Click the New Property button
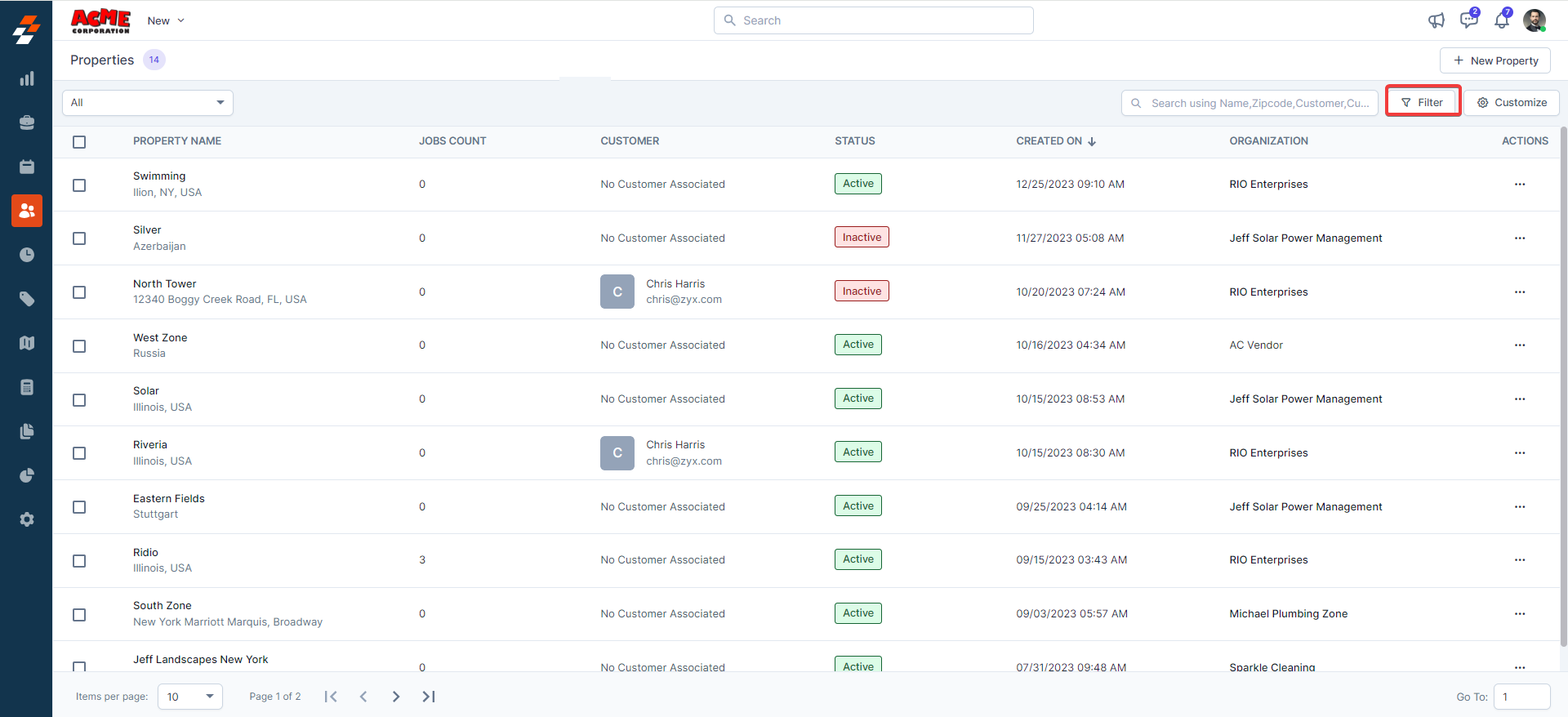 coord(1494,60)
